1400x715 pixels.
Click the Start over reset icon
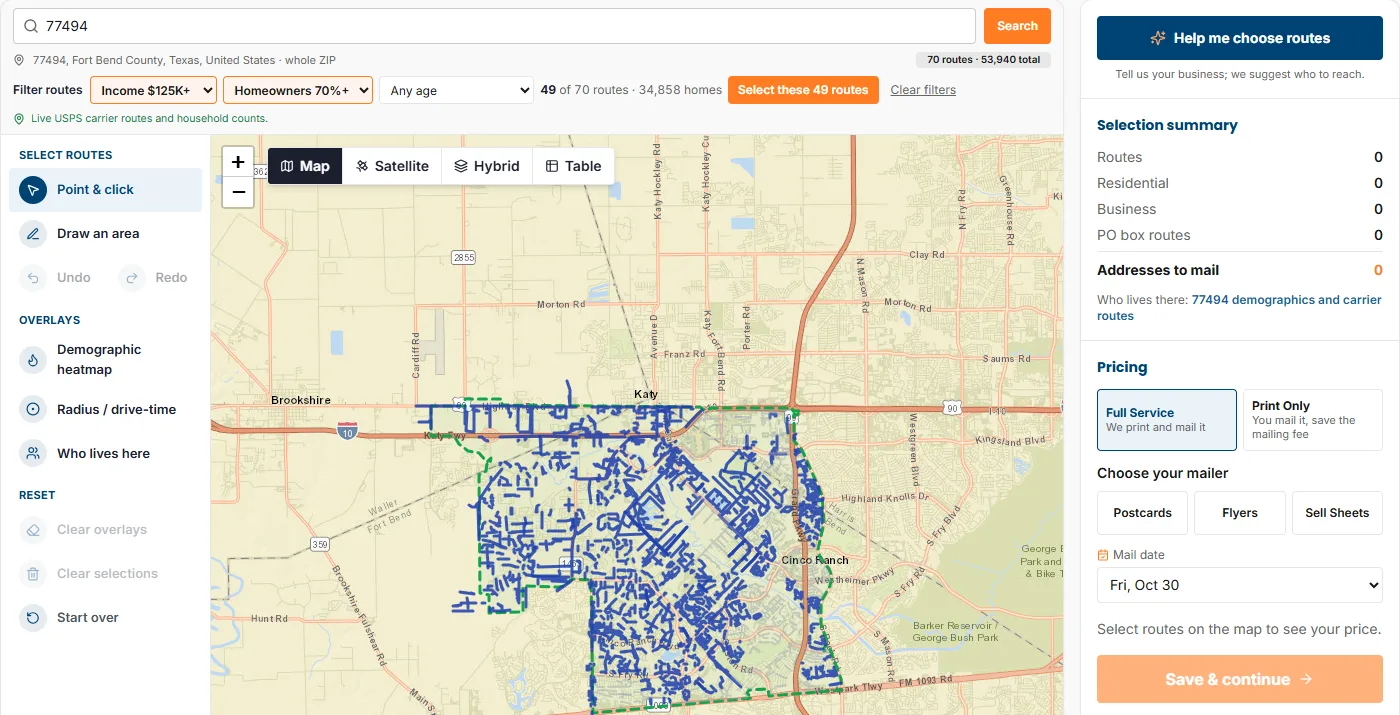pos(33,618)
